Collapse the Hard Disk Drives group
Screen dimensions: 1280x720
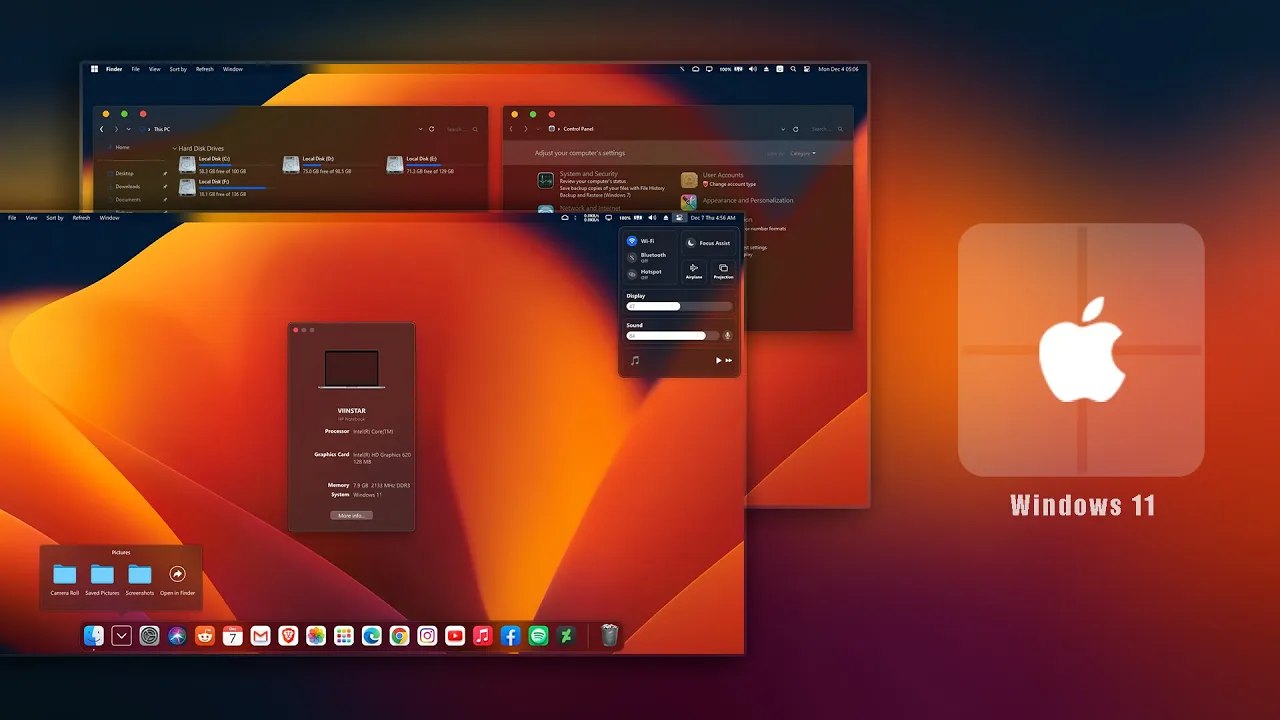tap(174, 148)
